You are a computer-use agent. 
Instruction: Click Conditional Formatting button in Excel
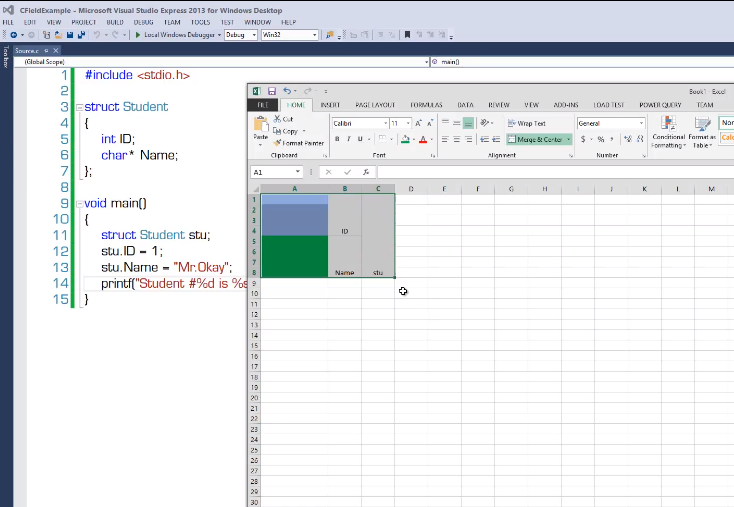pos(668,132)
